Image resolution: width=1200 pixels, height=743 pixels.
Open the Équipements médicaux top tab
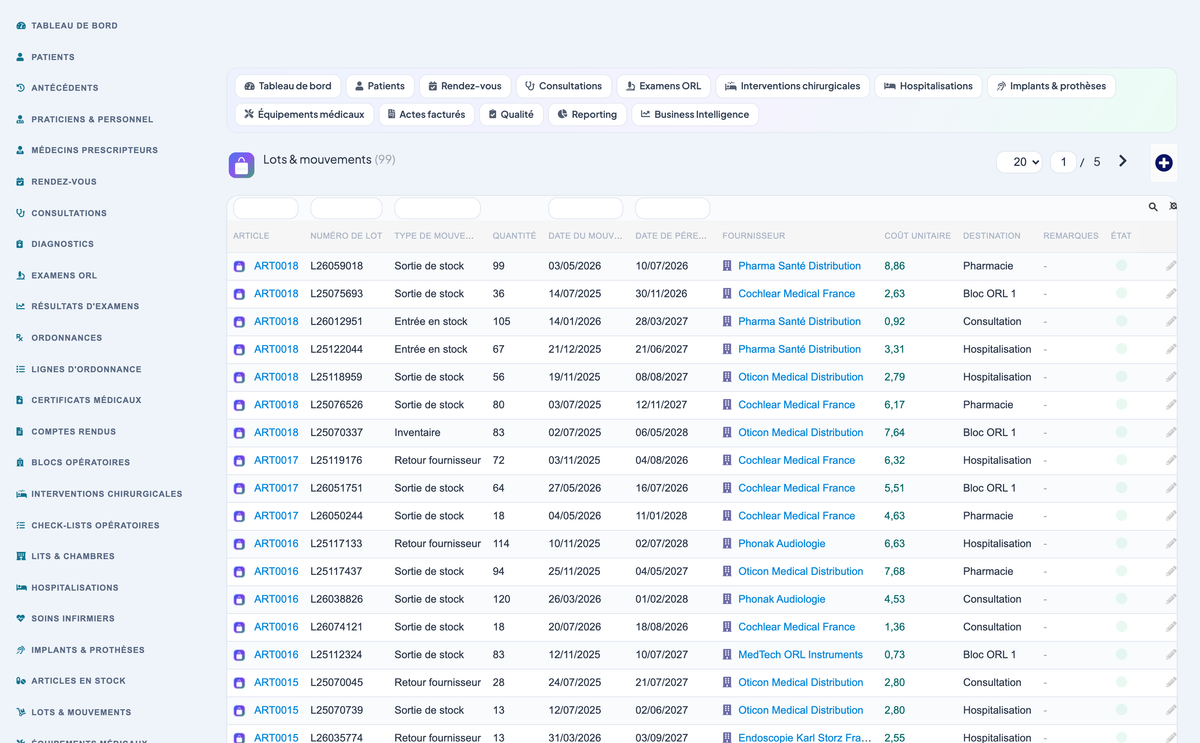[x=304, y=115]
